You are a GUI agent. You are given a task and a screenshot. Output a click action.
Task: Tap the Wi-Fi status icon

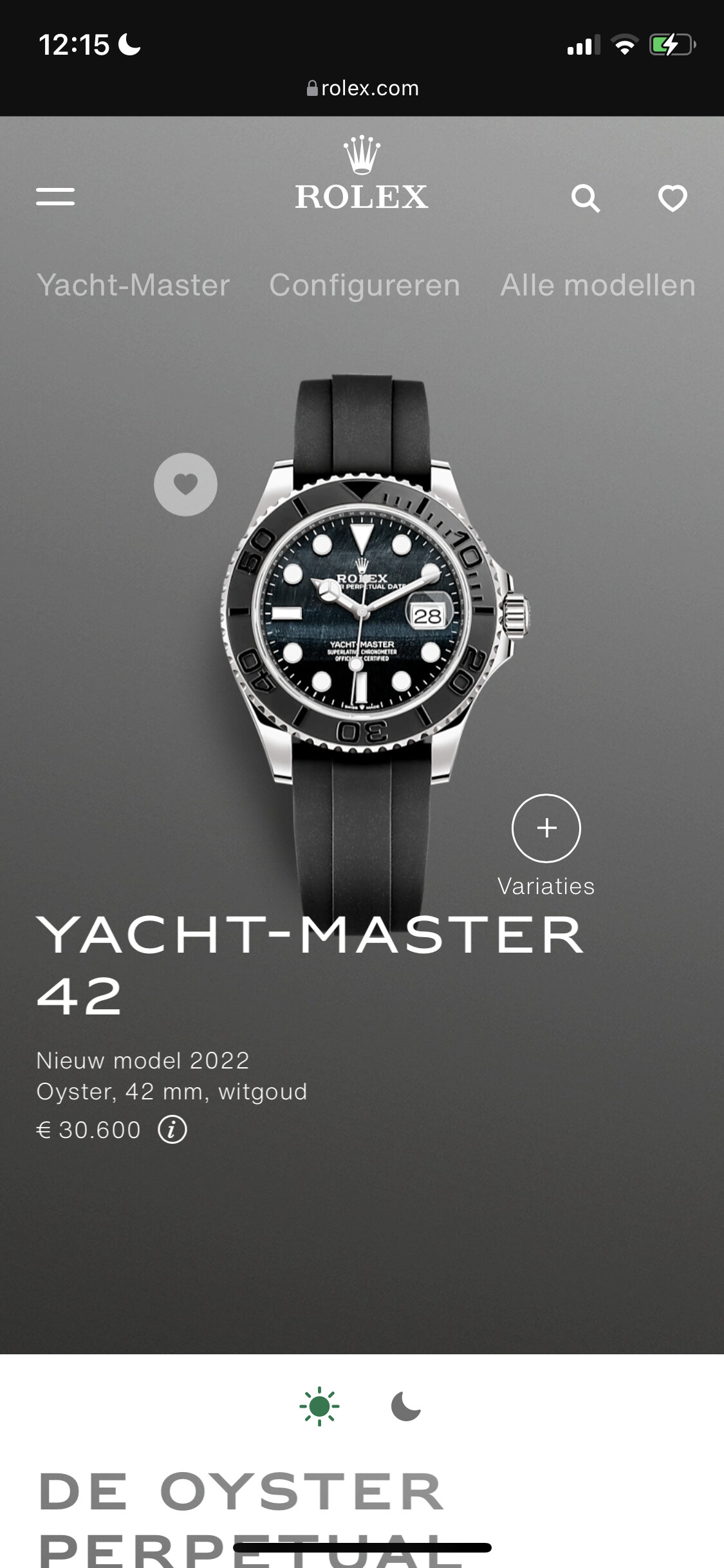[624, 45]
